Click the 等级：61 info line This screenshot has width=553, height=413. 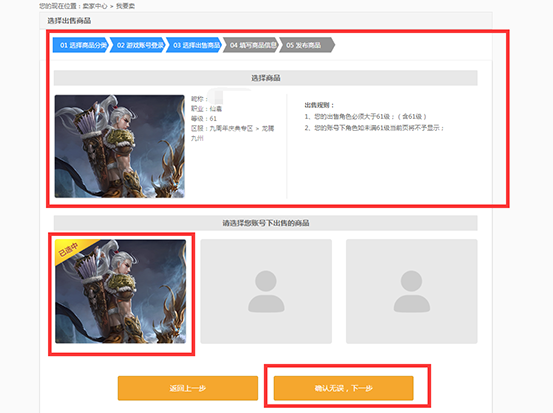click(x=204, y=119)
